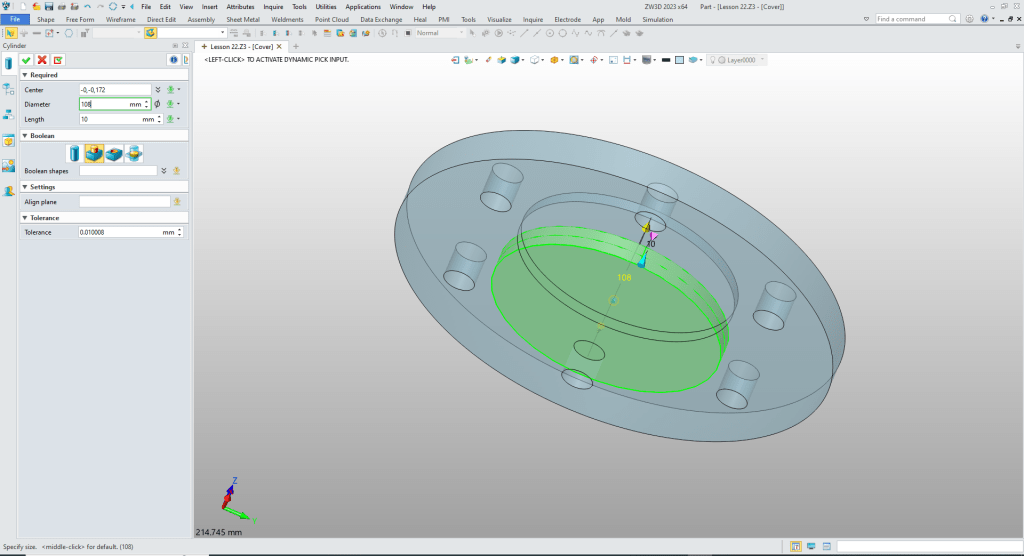
Task: Confirm the cylinder with the green checkmark
Action: pyautogui.click(x=26, y=60)
